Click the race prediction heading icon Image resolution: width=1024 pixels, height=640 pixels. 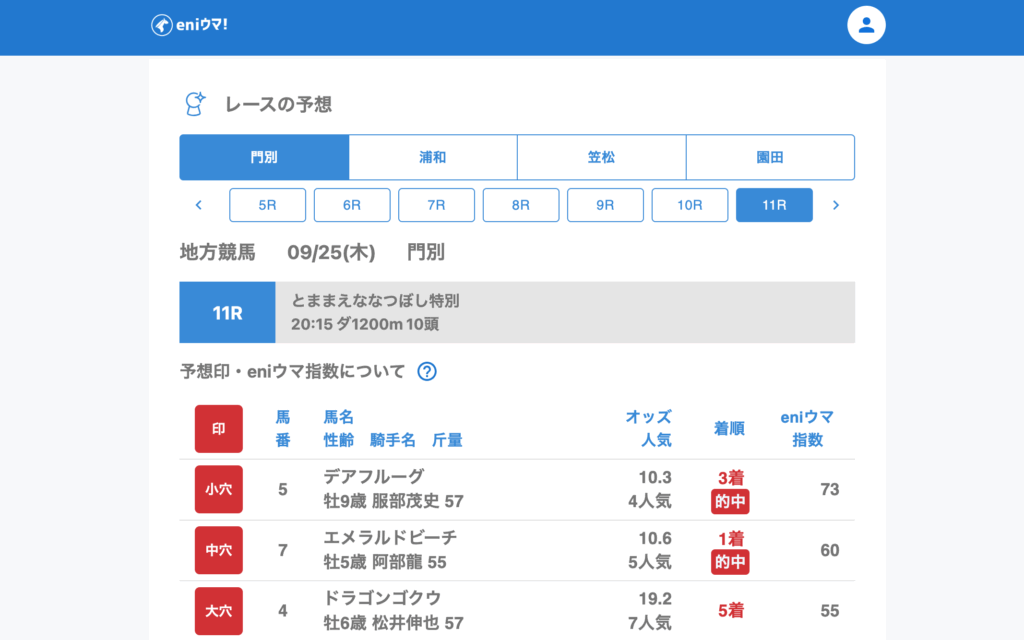tap(195, 104)
